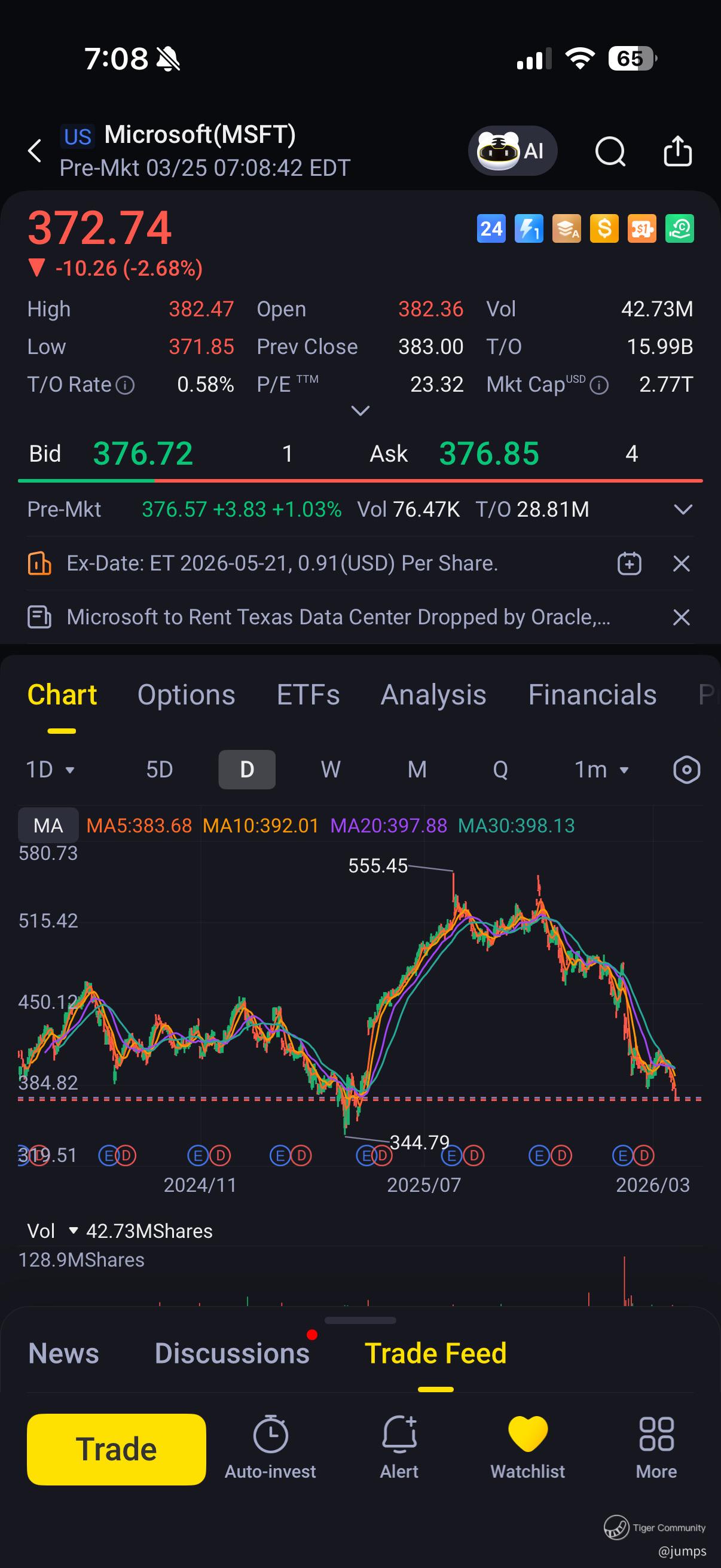Screen dimensions: 721x1568
Task: Tap the bottom sheet drag handle
Action: tap(360, 1320)
